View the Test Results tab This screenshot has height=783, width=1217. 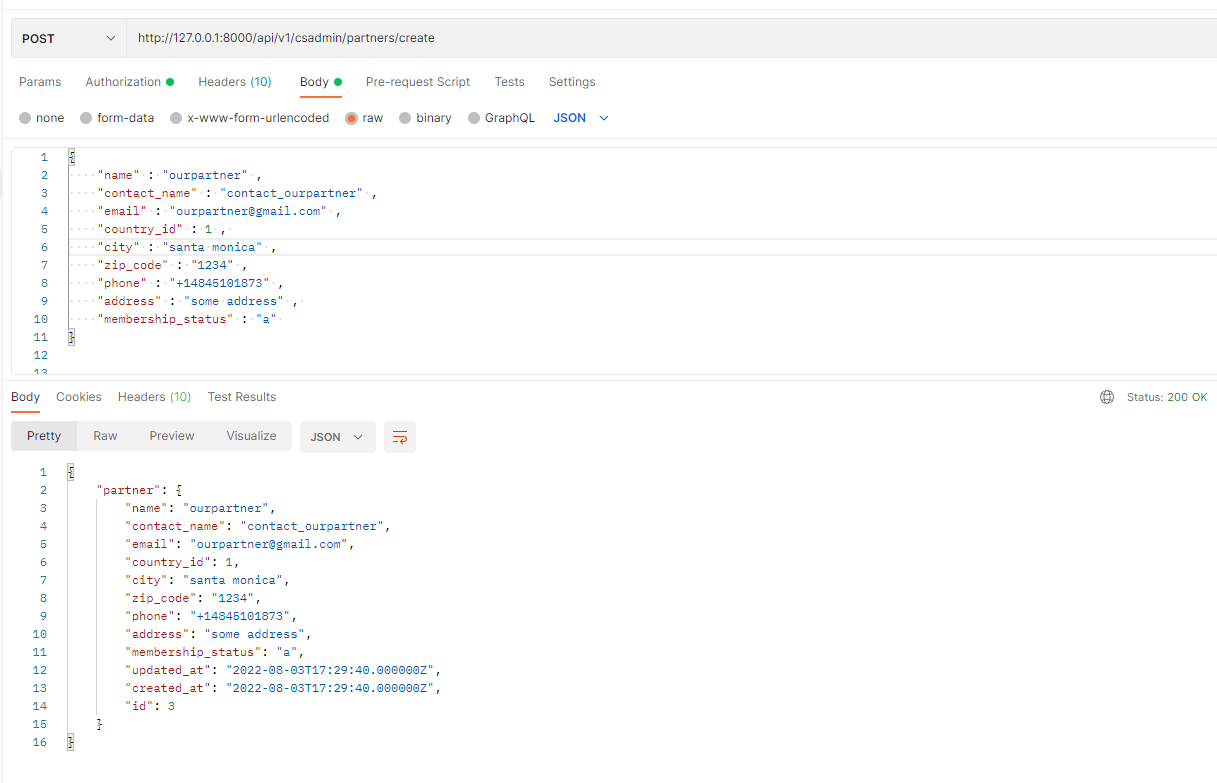242,397
